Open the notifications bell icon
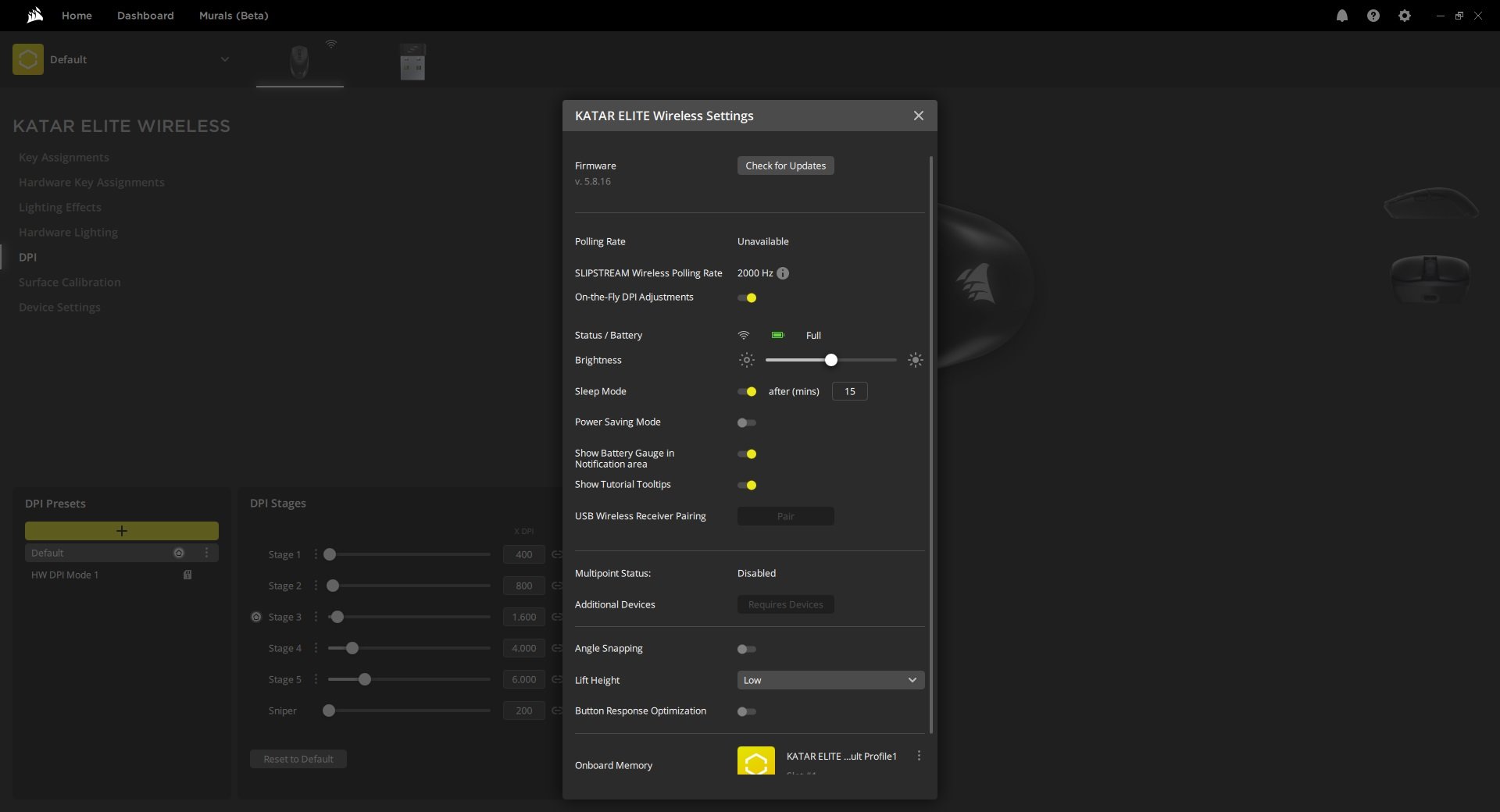 1342,16
